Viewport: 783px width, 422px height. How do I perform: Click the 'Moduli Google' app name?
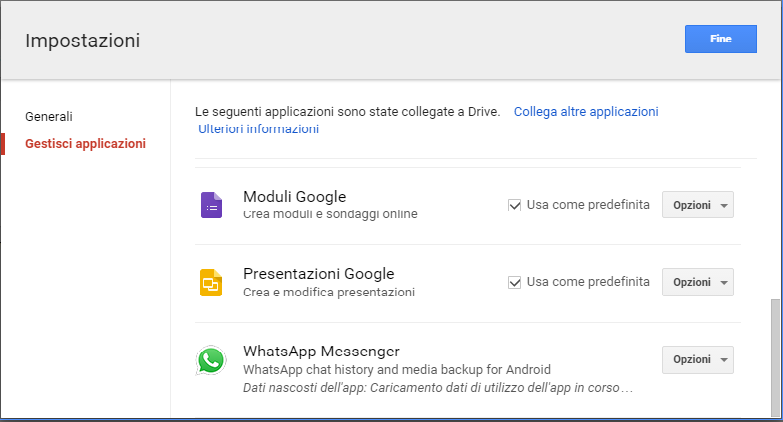click(x=295, y=197)
